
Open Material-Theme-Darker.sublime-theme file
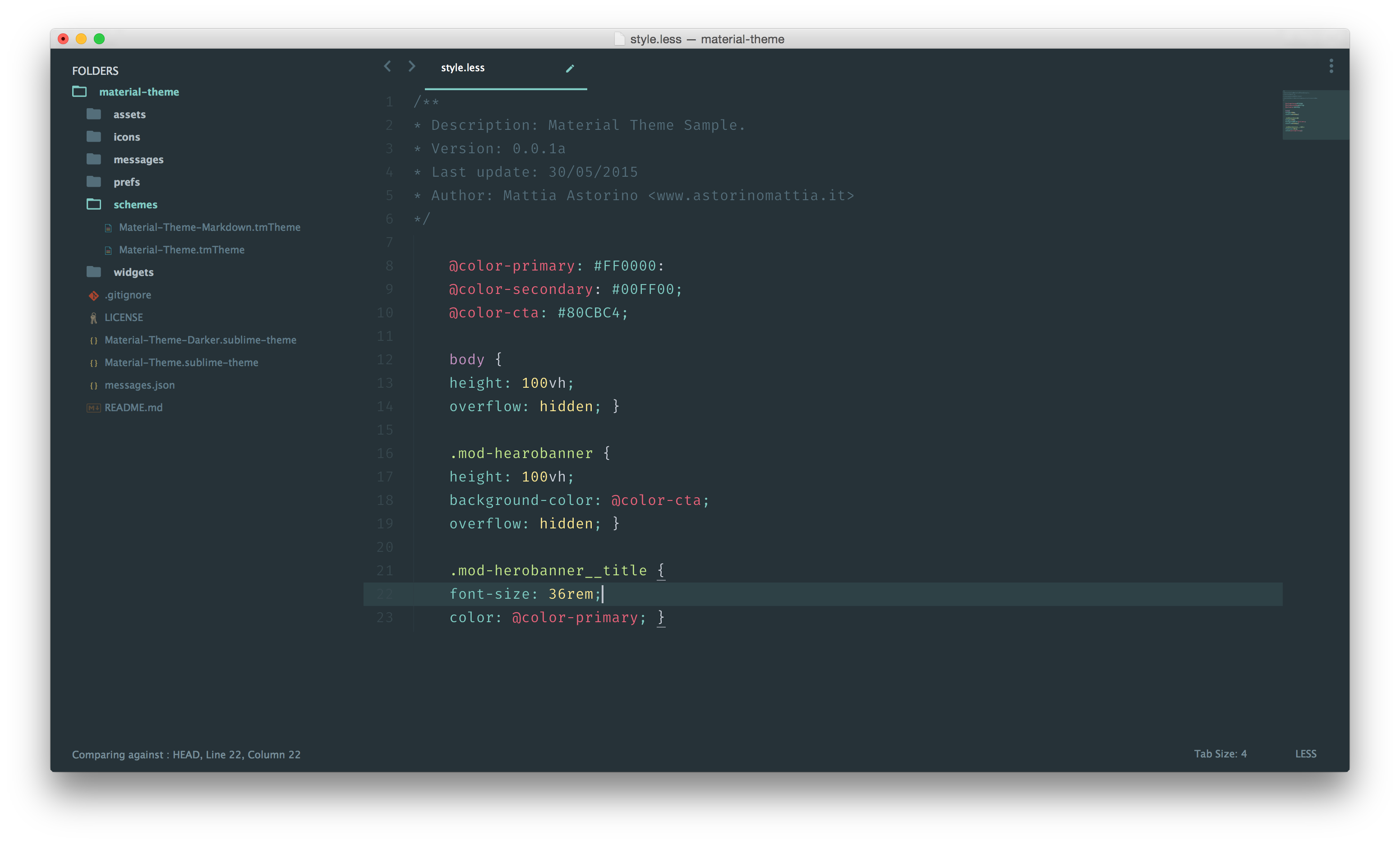tap(201, 339)
